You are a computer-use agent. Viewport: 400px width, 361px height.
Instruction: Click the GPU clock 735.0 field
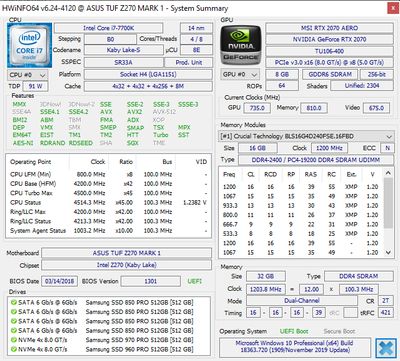[257, 108]
